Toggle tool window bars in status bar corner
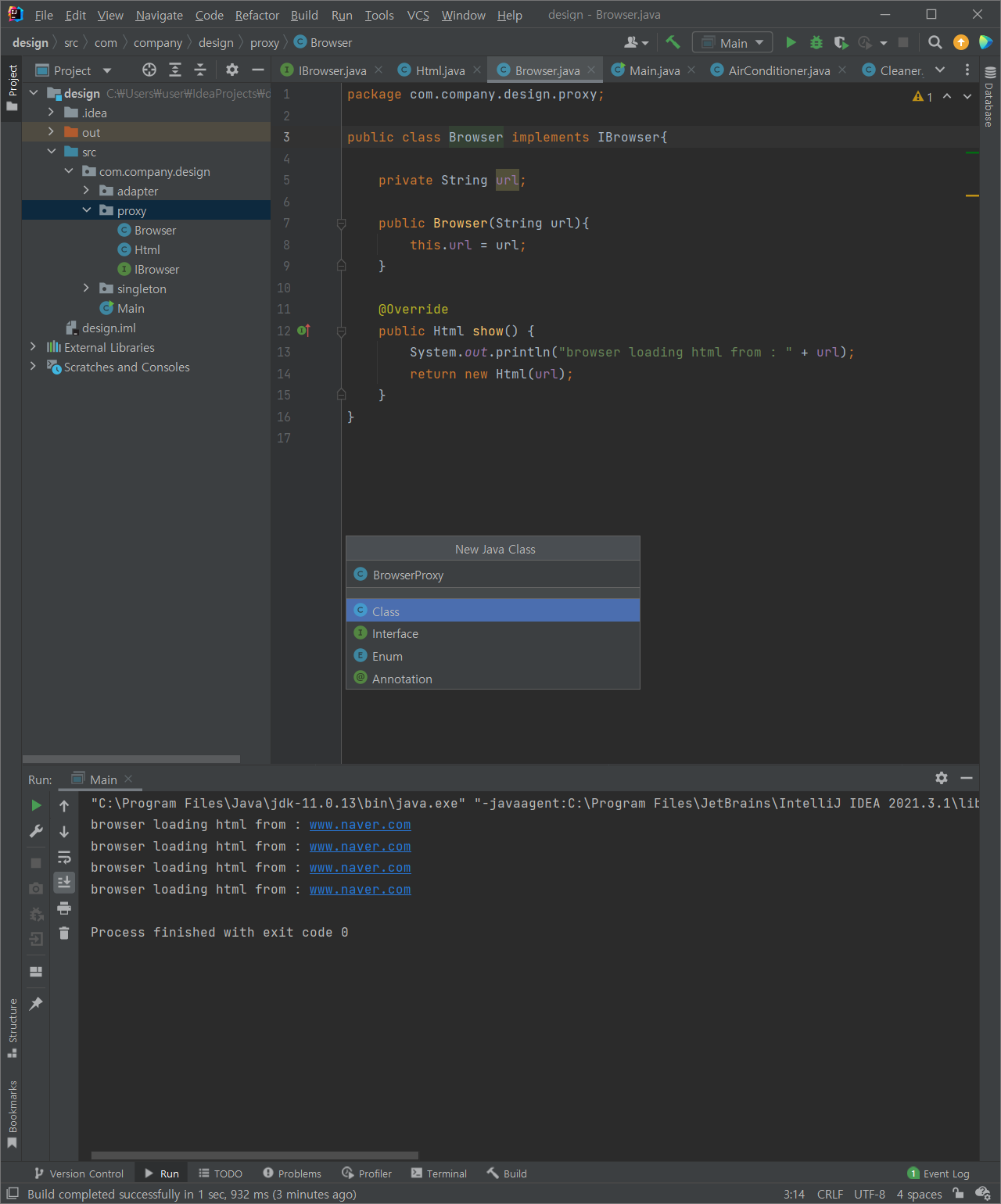Viewport: 1001px width, 1204px height. 13,1193
